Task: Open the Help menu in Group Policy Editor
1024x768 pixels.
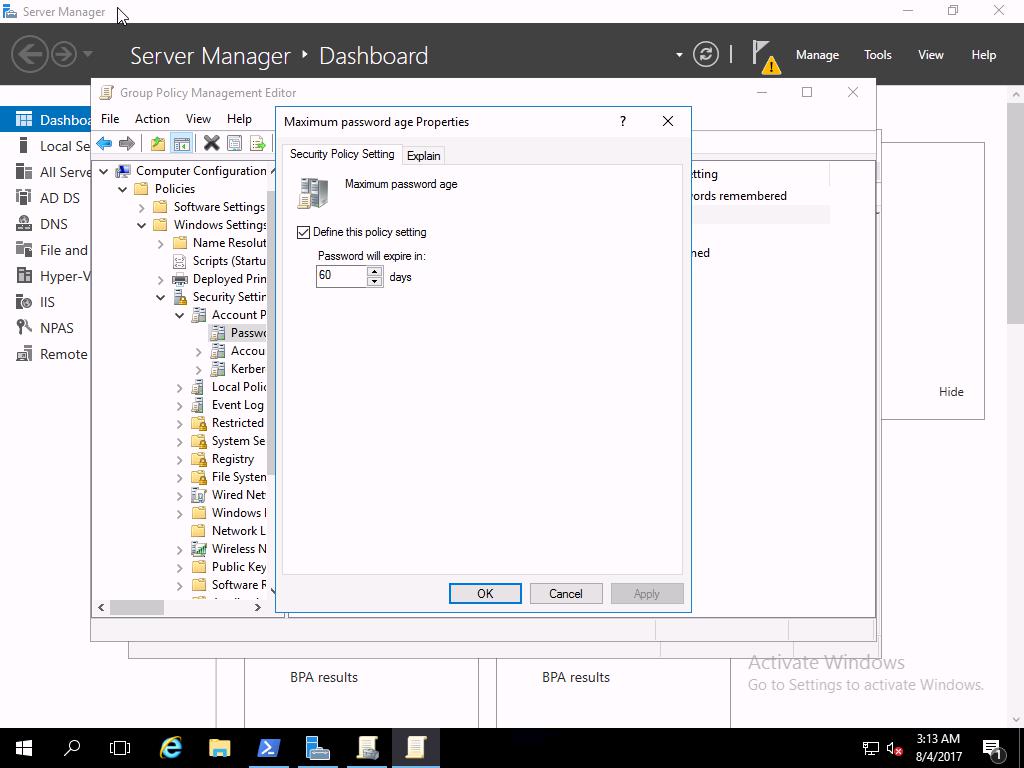Action: click(x=239, y=119)
